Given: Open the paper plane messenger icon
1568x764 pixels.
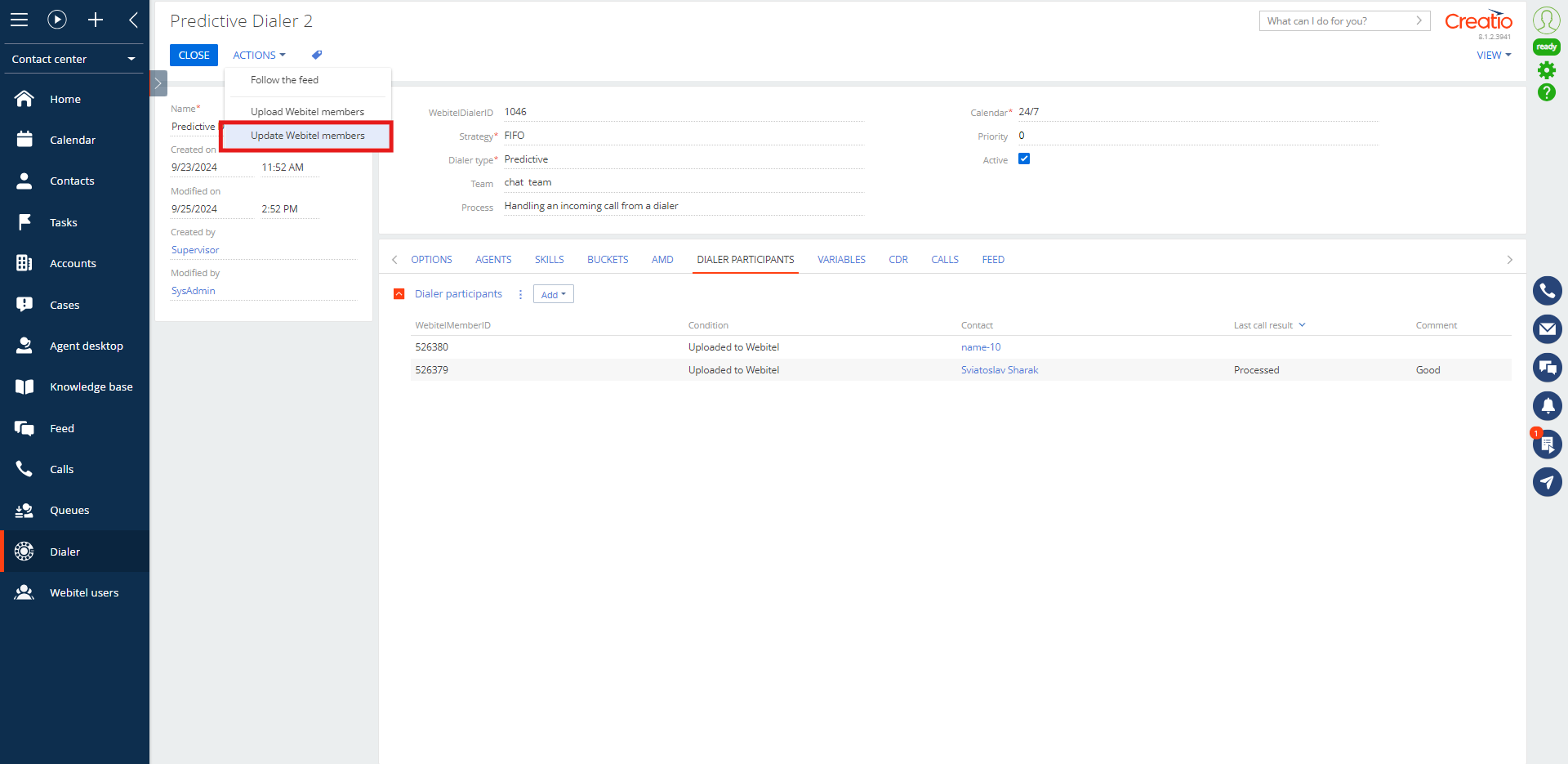Looking at the screenshot, I should 1548,482.
